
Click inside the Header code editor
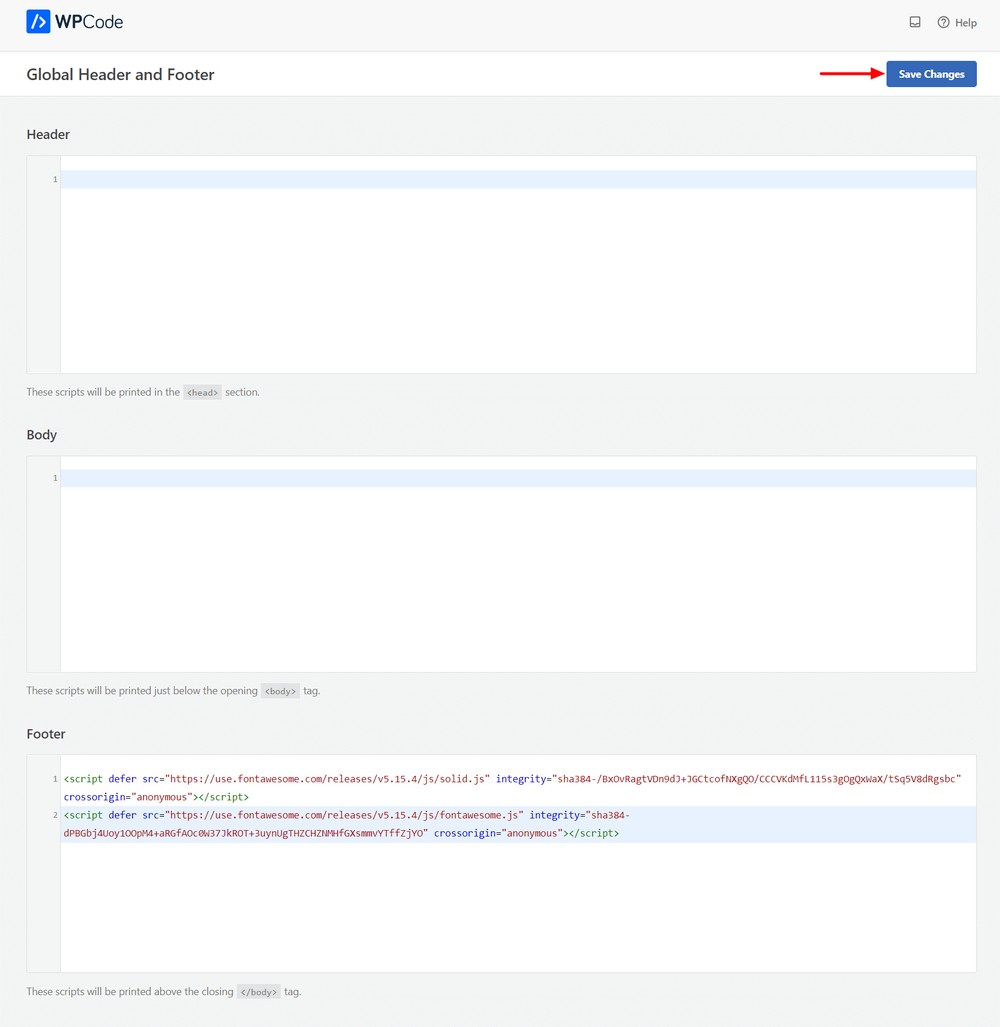click(518, 265)
